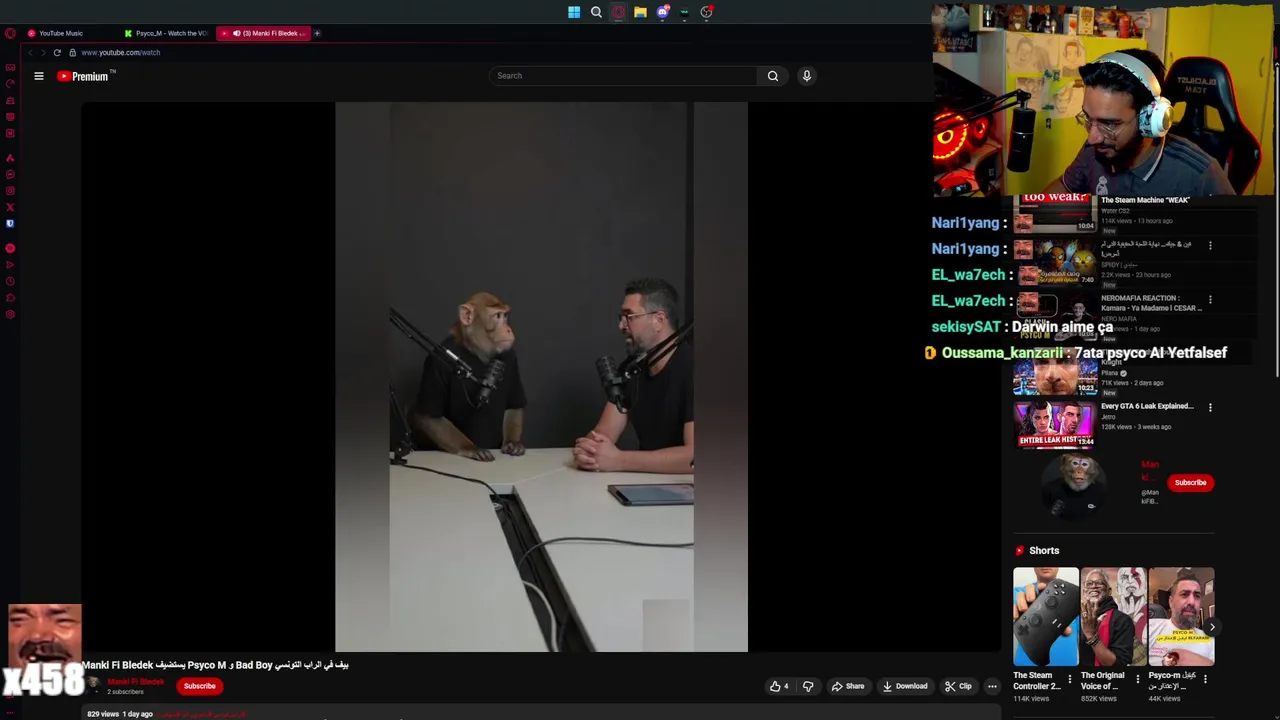Open The Steam Controller 2 short
This screenshot has width=1280, height=720.
(1046, 617)
